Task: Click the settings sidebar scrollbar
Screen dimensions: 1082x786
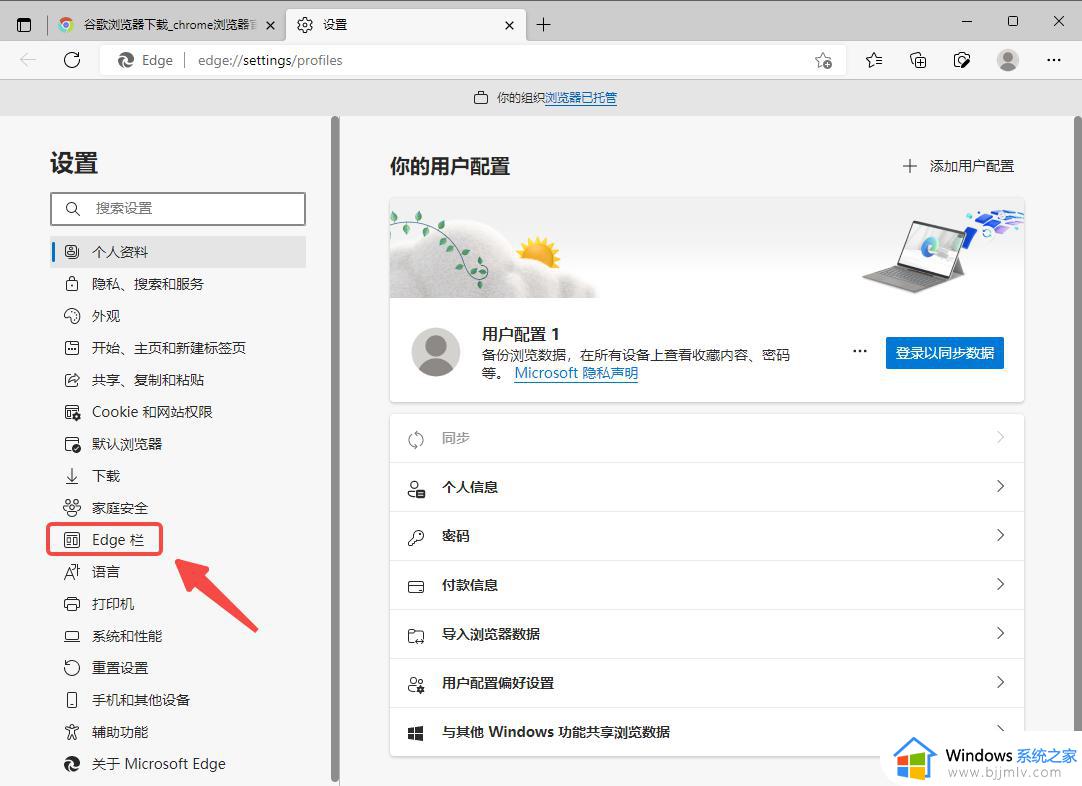Action: pos(335,449)
